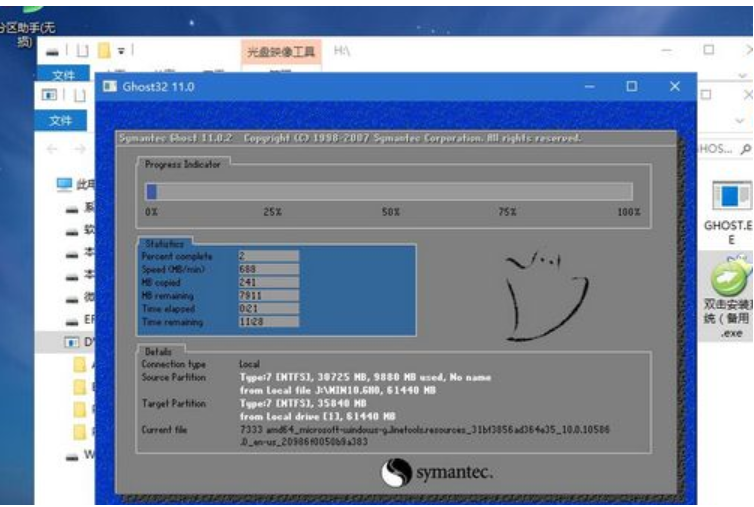Select the drive starting with 系 in the tree
This screenshot has width=754, height=507.
(x=80, y=208)
